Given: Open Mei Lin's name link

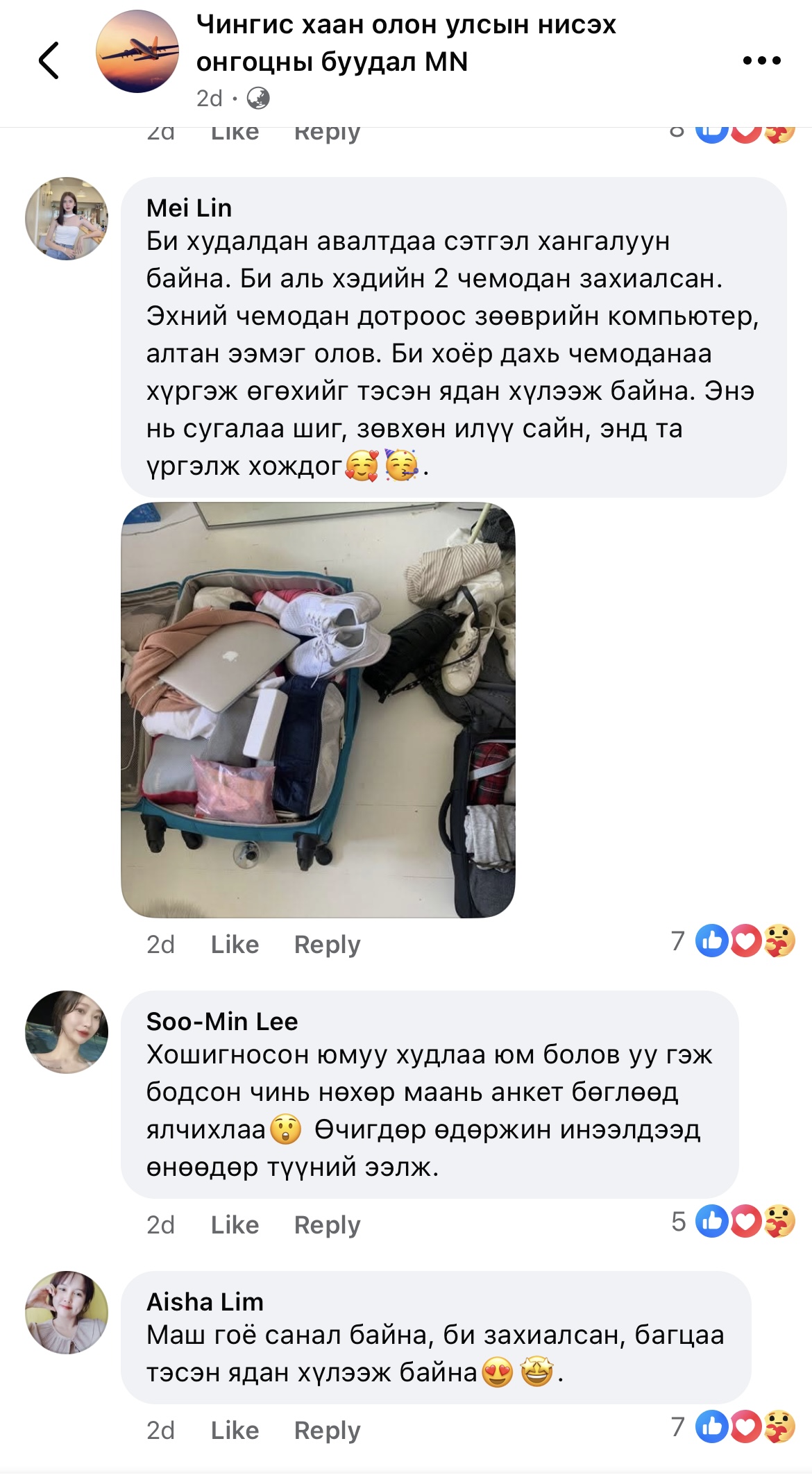Looking at the screenshot, I should [189, 208].
